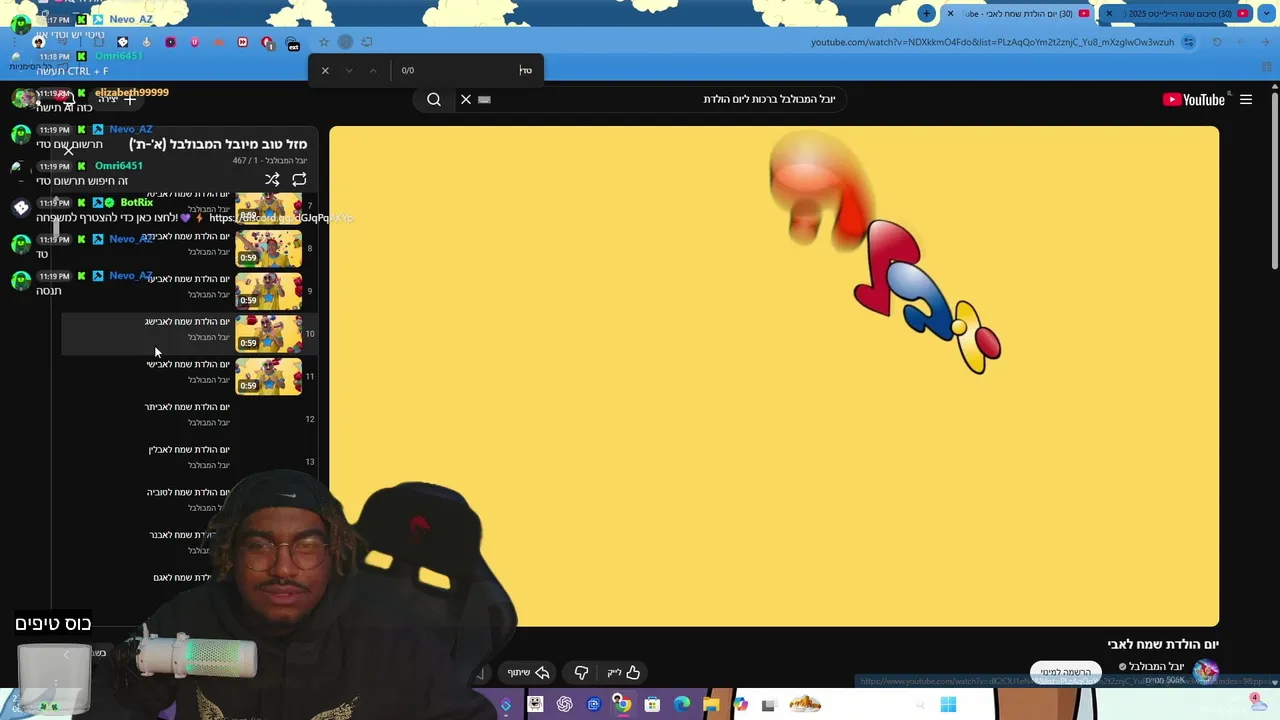Toggle shuffle for the playlist

click(x=272, y=180)
